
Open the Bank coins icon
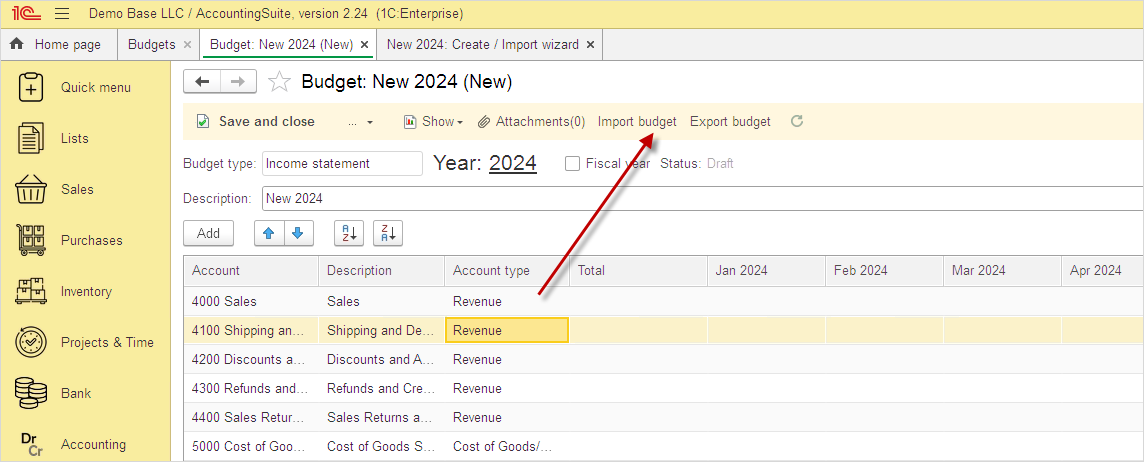pyautogui.click(x=30, y=393)
